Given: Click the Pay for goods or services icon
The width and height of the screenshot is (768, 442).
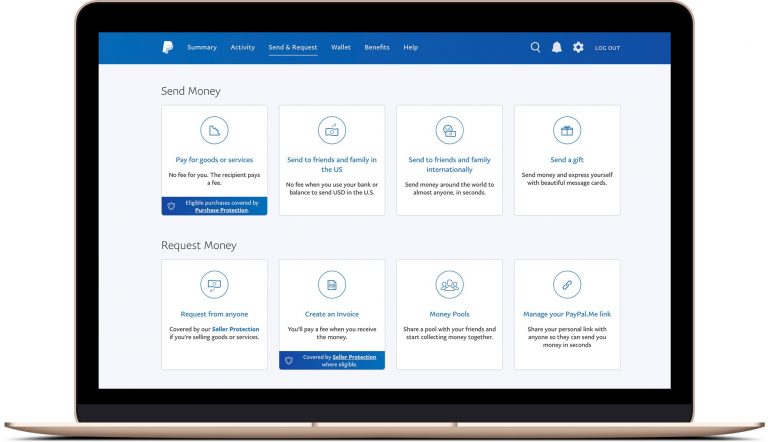Looking at the screenshot, I should 214,130.
